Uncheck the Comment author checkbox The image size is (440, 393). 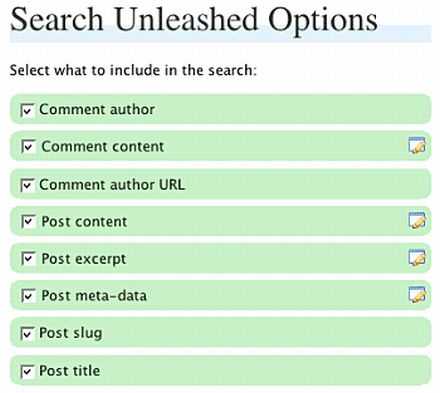tap(27, 110)
